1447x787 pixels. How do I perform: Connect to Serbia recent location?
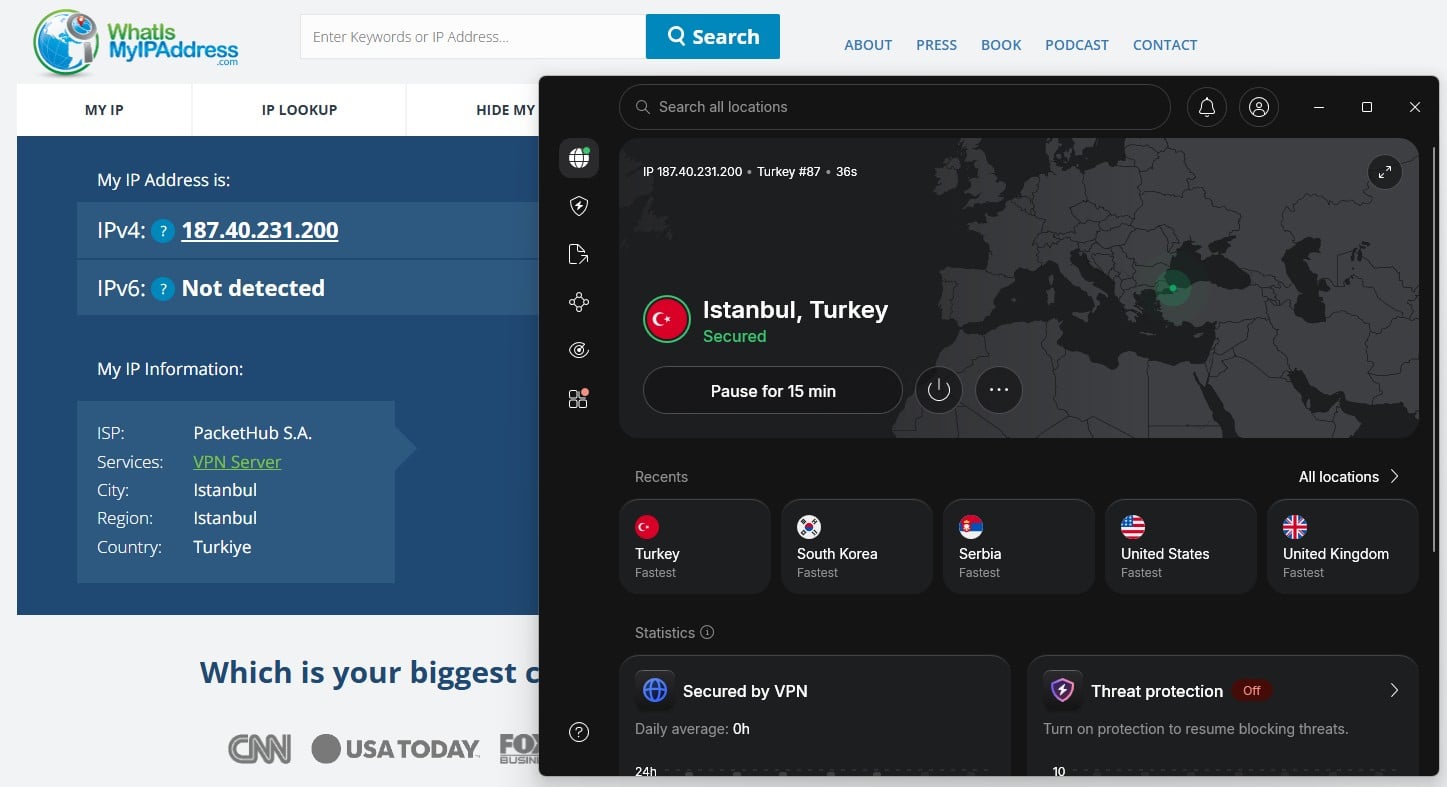[x=1019, y=547]
